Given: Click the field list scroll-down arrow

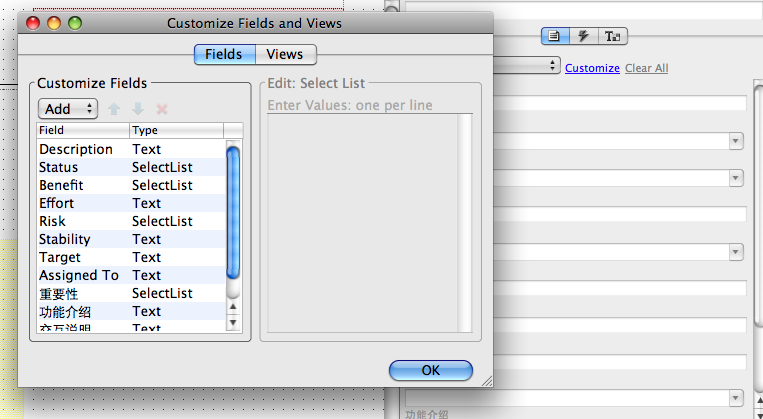Looking at the screenshot, I should (x=233, y=322).
